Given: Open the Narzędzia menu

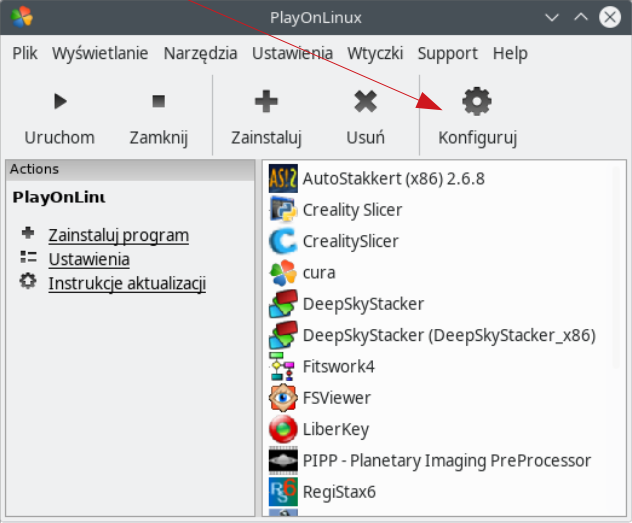Looking at the screenshot, I should (200, 53).
